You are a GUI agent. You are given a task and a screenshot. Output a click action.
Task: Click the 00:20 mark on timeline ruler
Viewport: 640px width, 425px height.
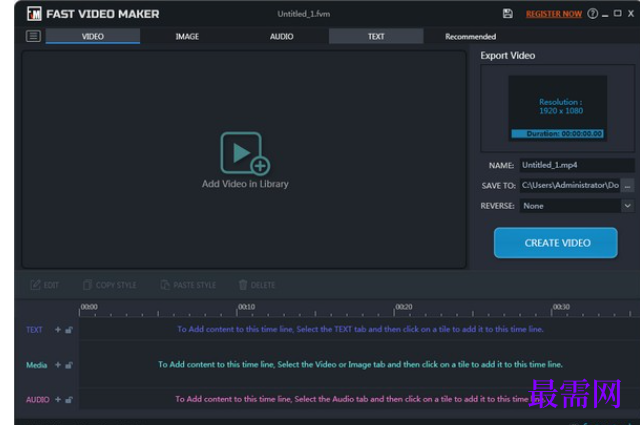point(404,307)
